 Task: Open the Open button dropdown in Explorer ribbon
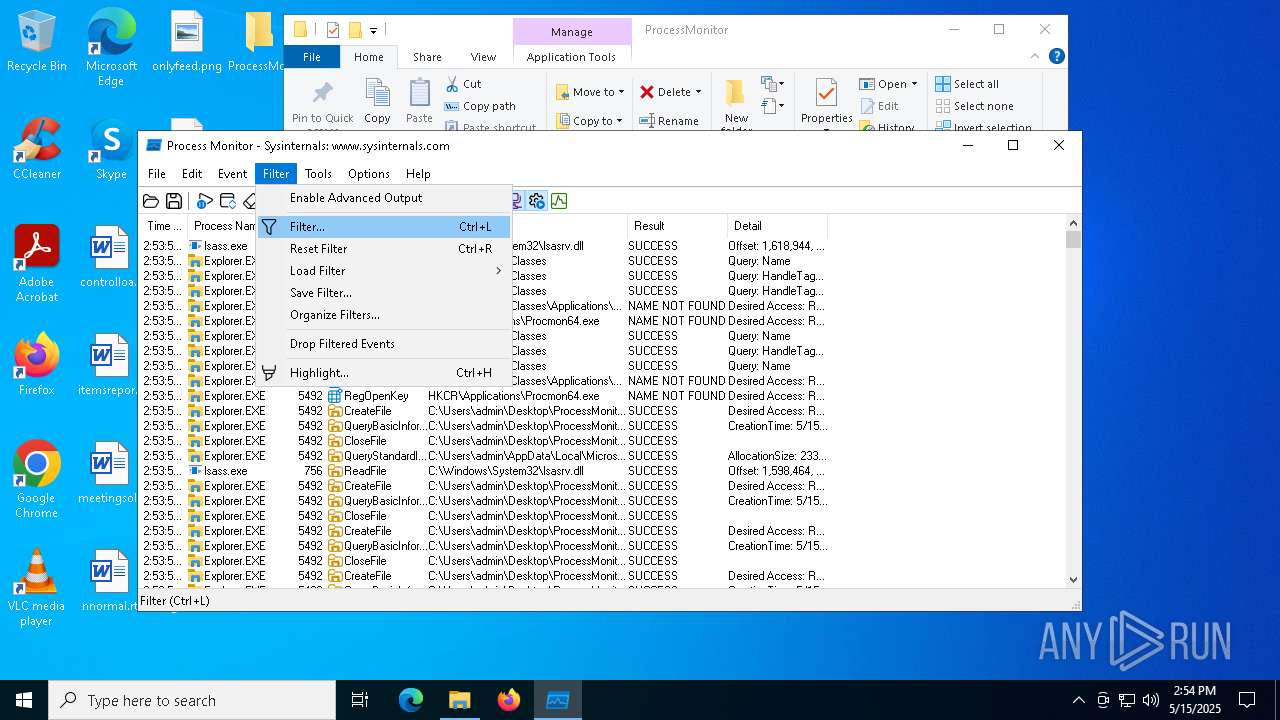[914, 84]
